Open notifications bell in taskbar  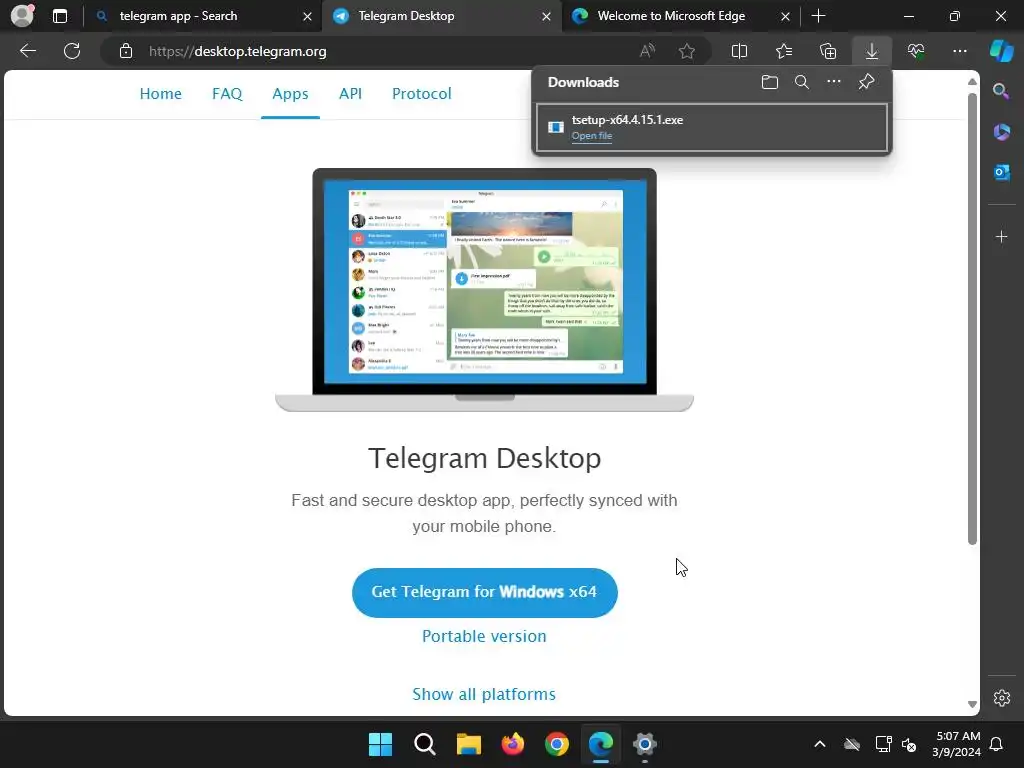(996, 744)
